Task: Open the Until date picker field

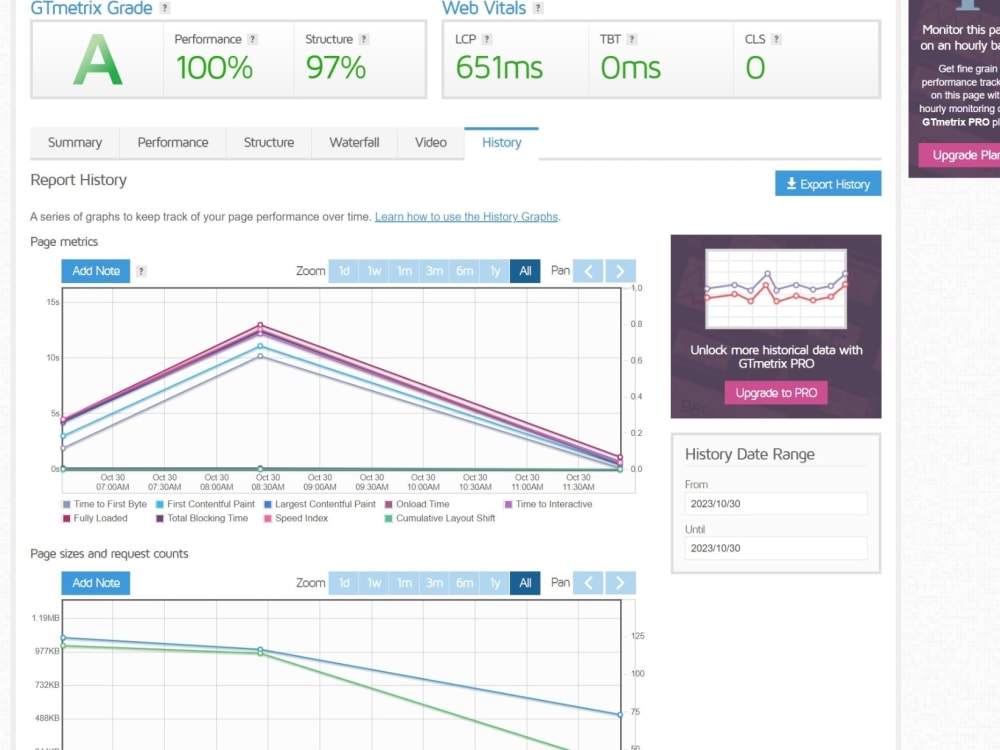Action: [x=776, y=548]
